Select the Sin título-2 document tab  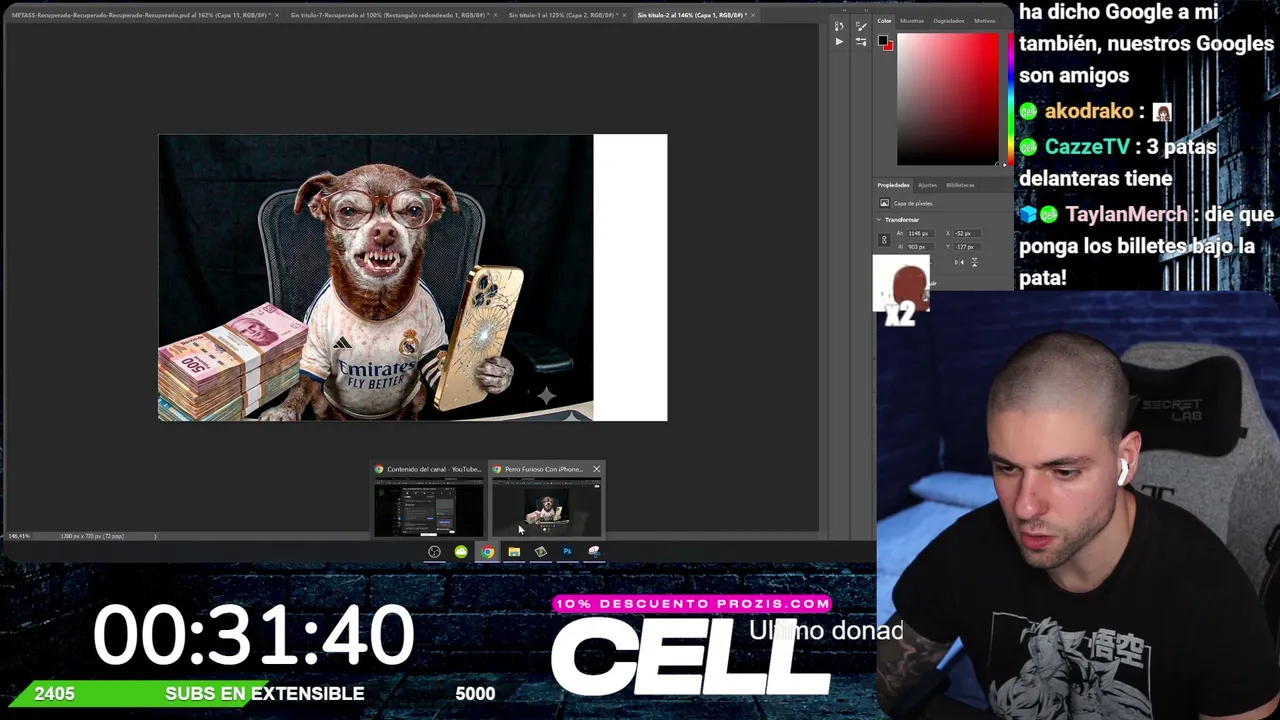pyautogui.click(x=691, y=15)
